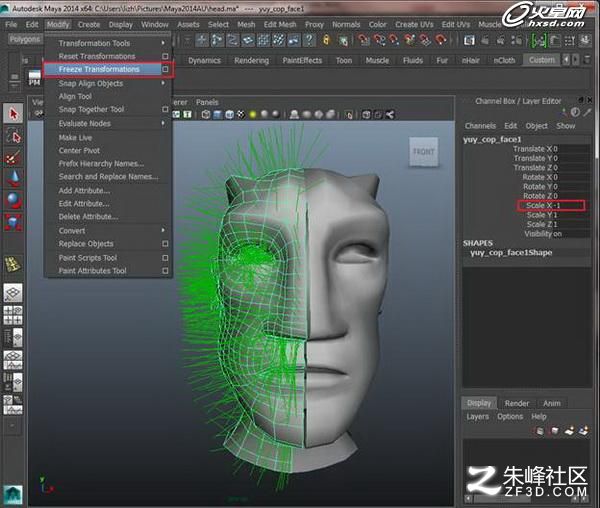
Task: Open the Polygons menu set dropdown
Action: point(25,39)
